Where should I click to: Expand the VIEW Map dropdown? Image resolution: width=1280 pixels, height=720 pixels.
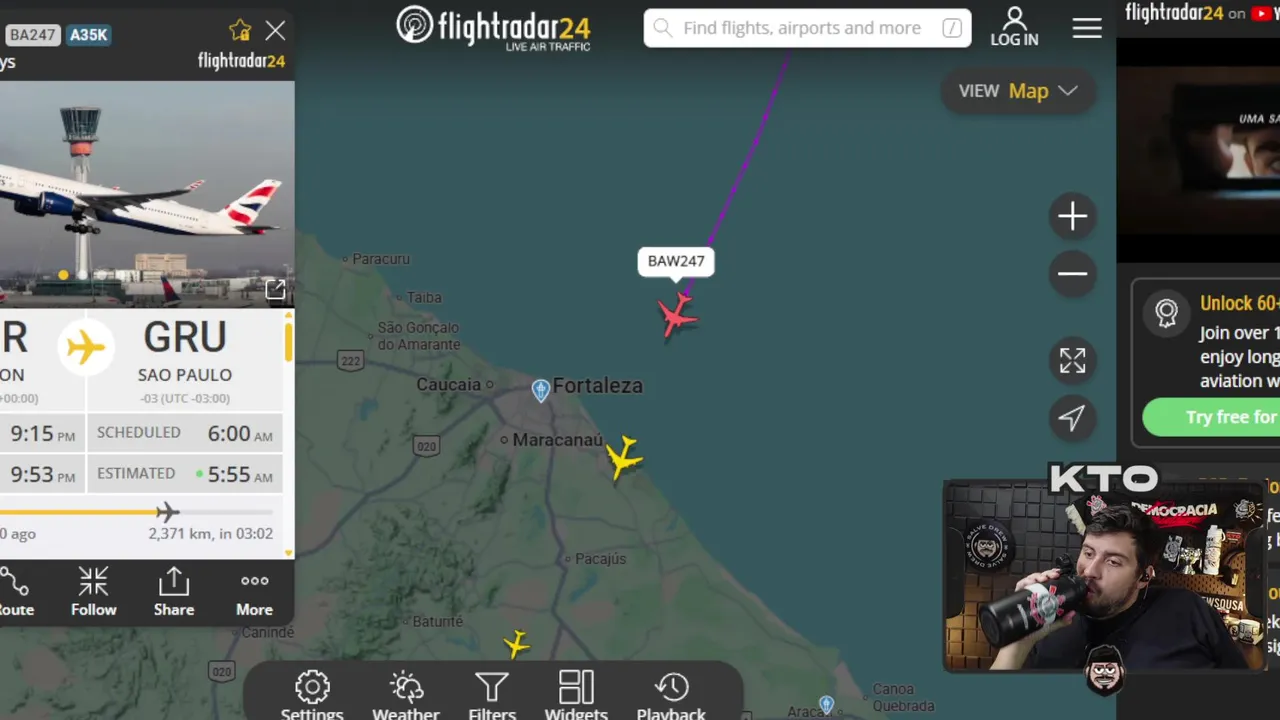click(1018, 91)
